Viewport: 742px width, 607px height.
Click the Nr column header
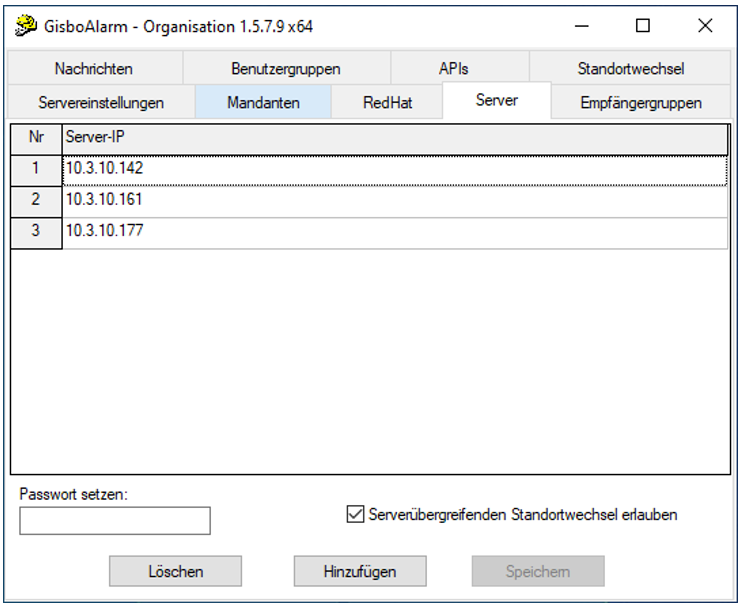36,139
